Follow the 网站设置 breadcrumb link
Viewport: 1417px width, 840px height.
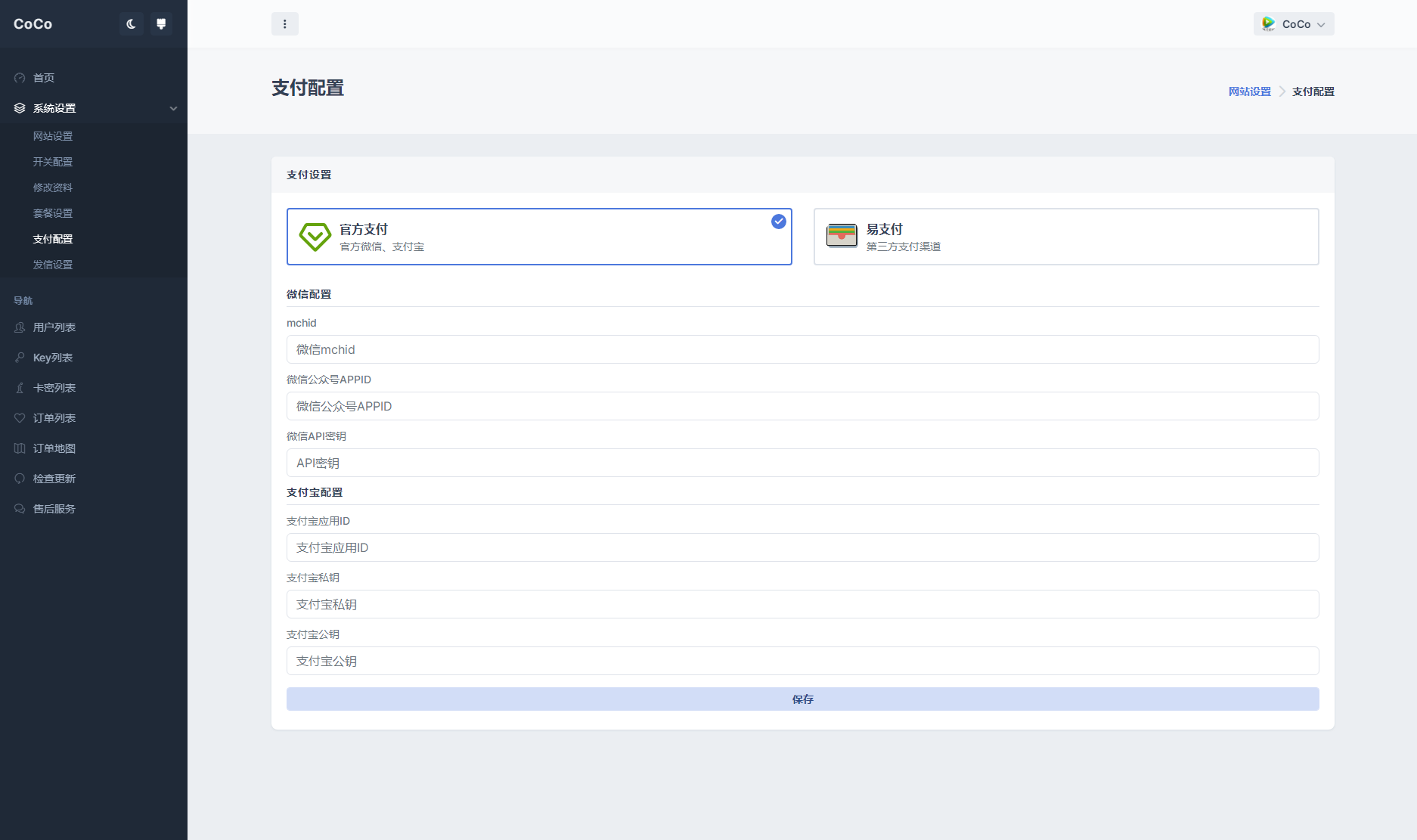click(1249, 91)
